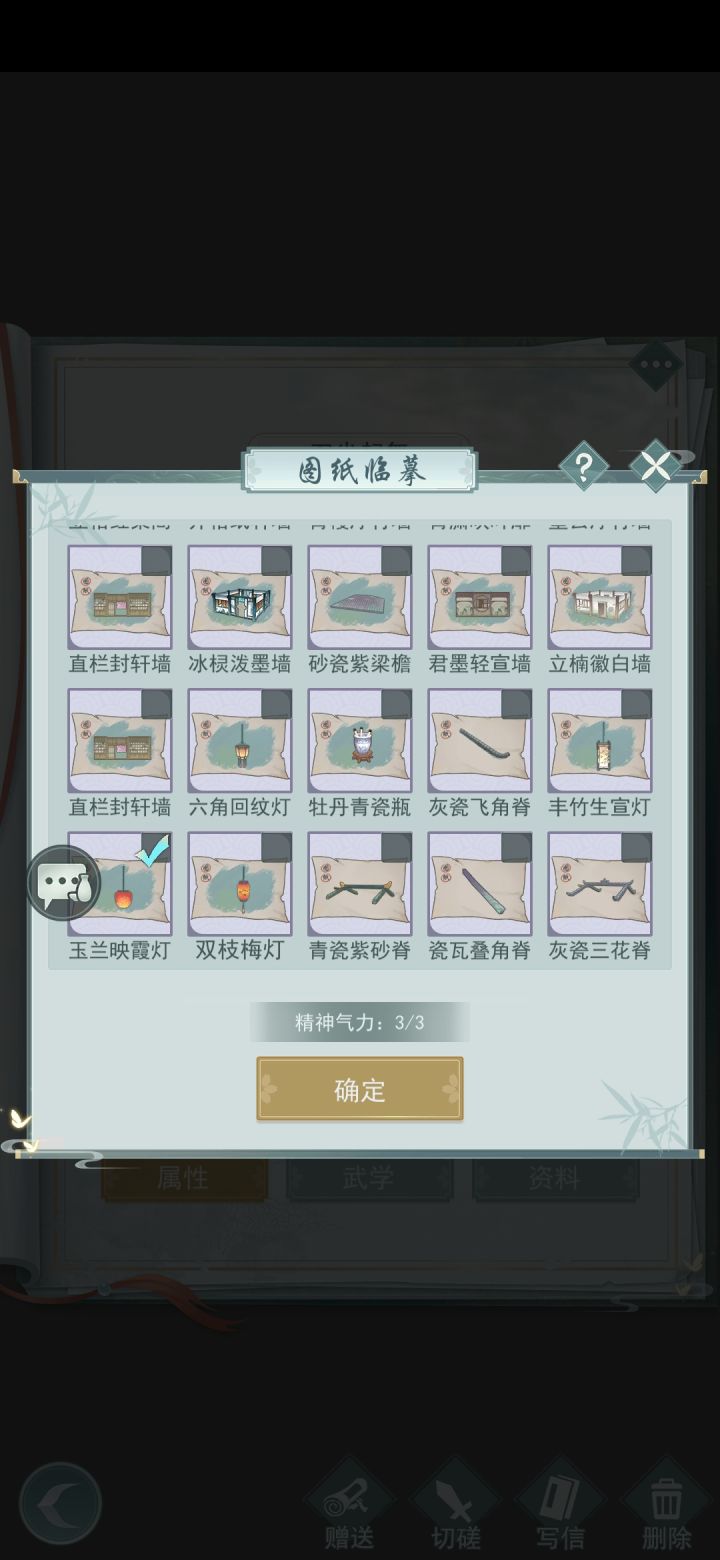Tick the checkbox on 砂瓷紫梁檐

click(x=396, y=560)
